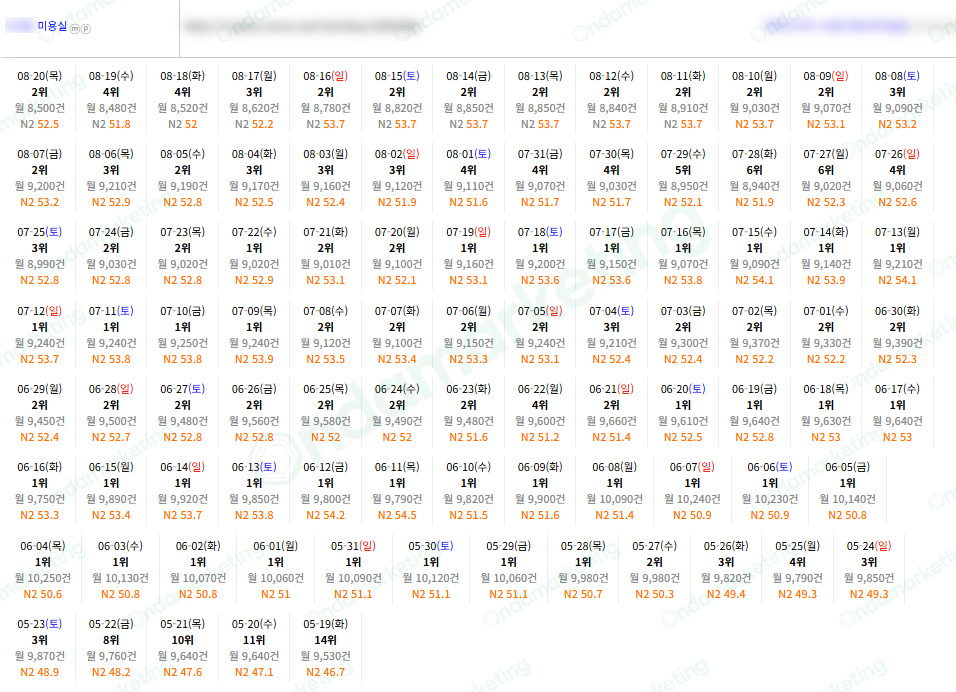The width and height of the screenshot is (956, 692).
Task: Select the 08-19(수) date label
Action: (111, 76)
